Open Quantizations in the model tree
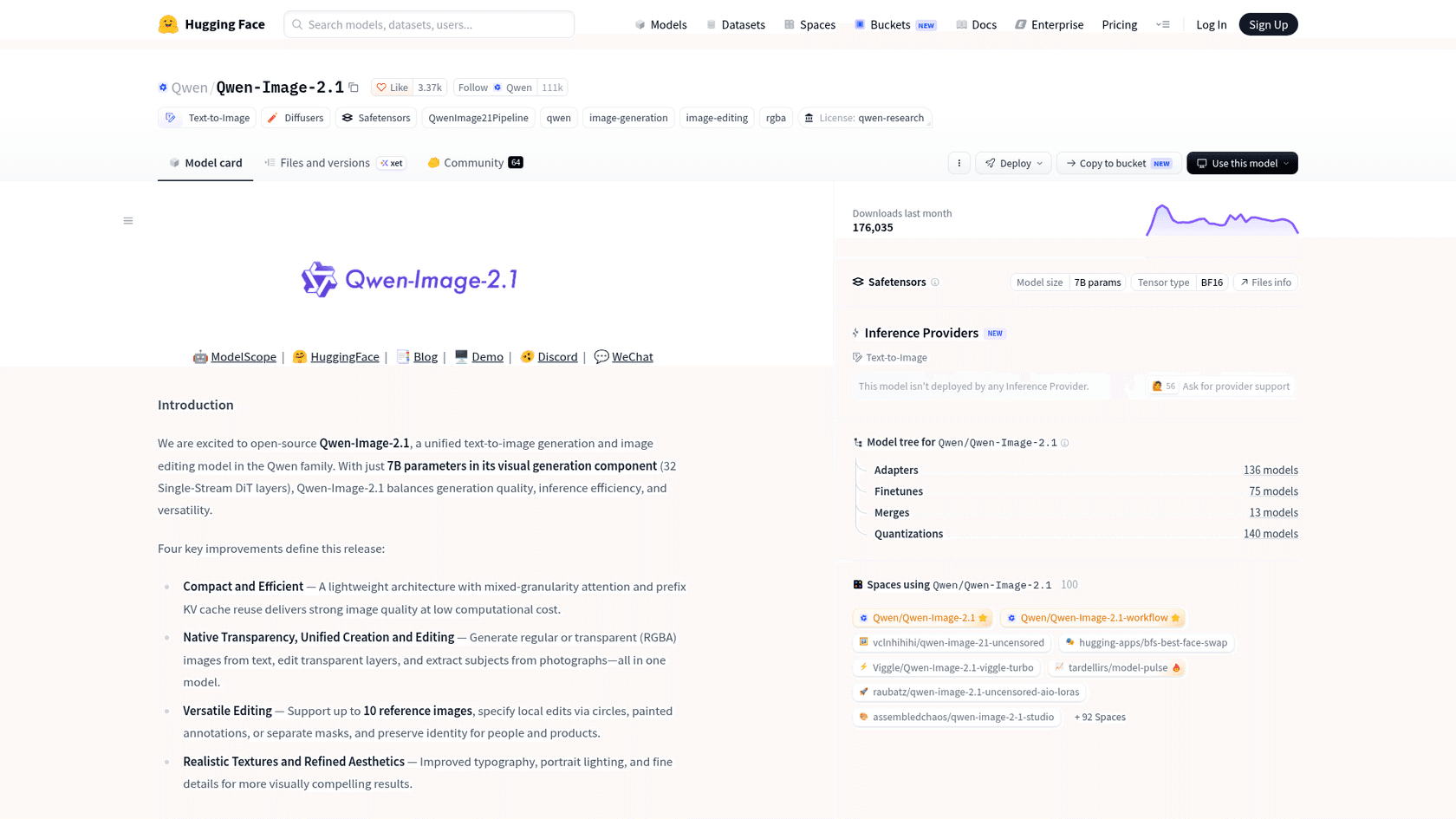Image resolution: width=1456 pixels, height=819 pixels. pos(908,534)
